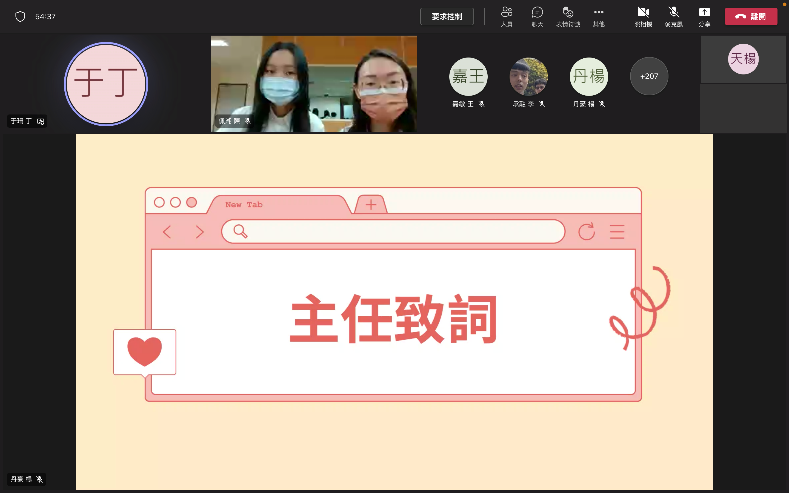Unmute the microphone
The height and width of the screenshot is (493, 789).
pyautogui.click(x=673, y=15)
